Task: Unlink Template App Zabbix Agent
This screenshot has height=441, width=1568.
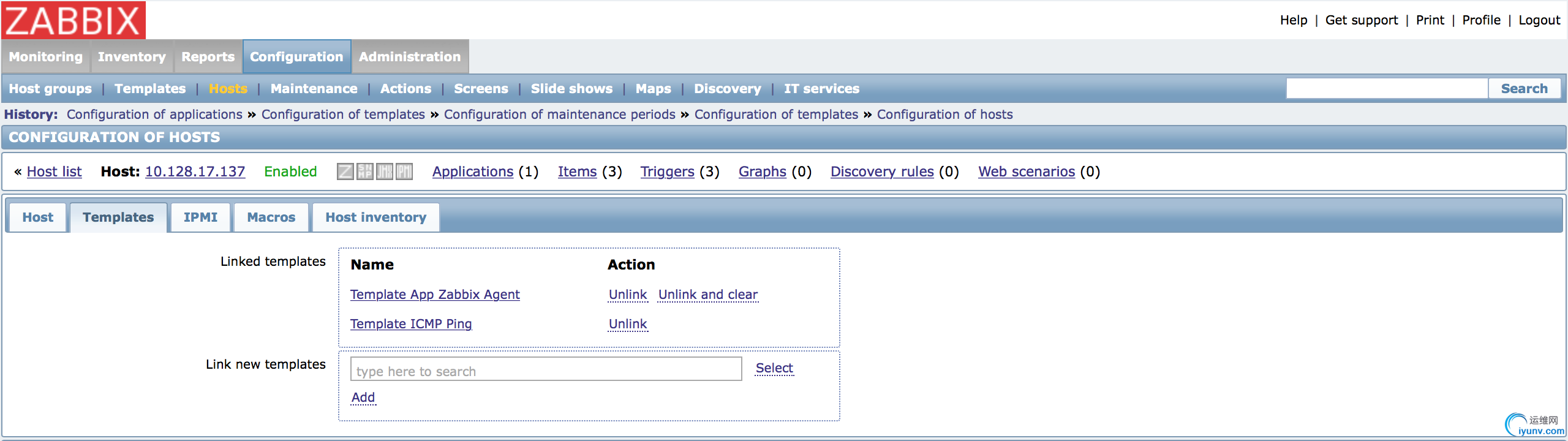Action: (x=628, y=295)
